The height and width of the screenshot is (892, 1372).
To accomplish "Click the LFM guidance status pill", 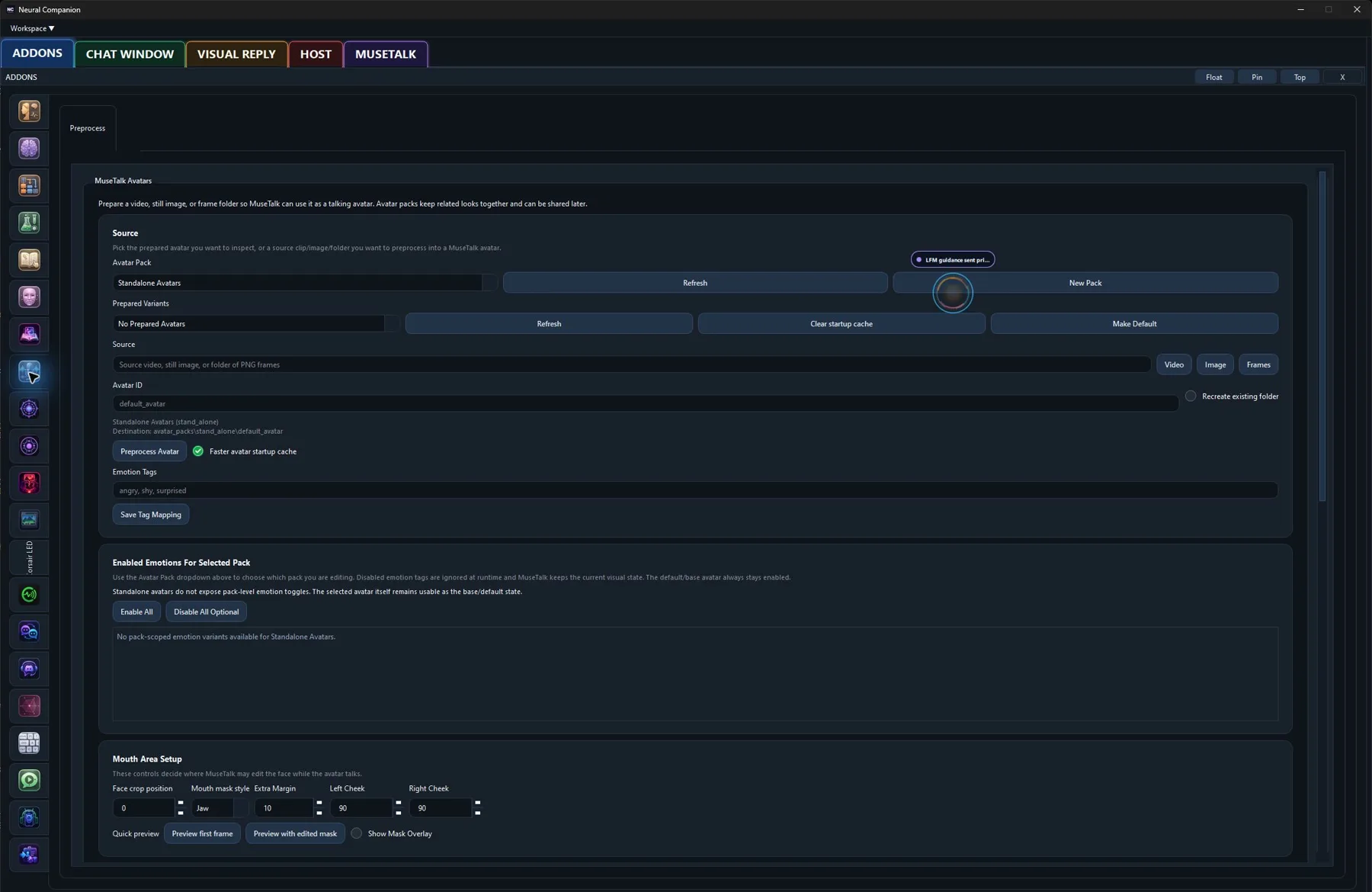I will click(x=953, y=260).
